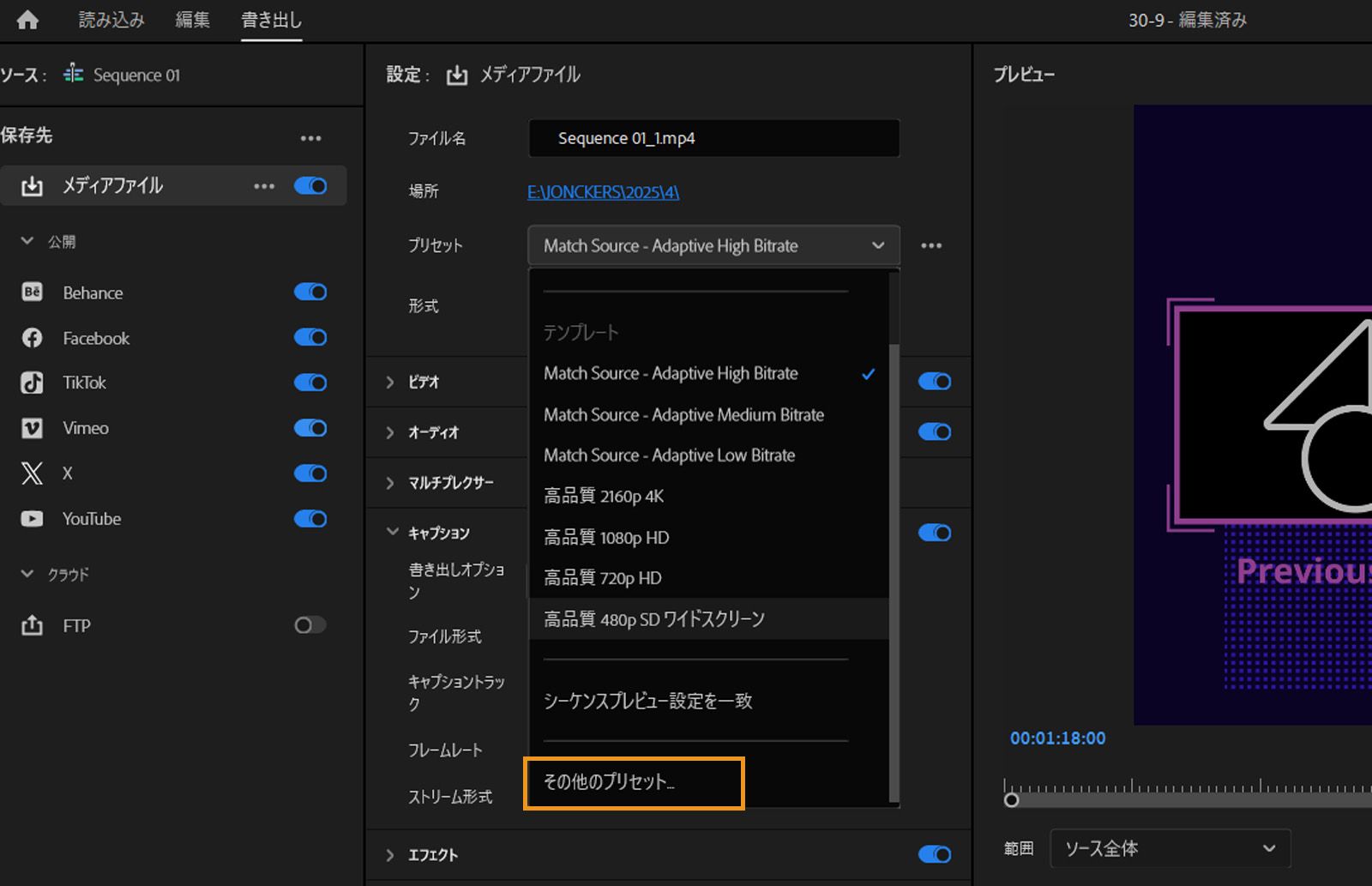The height and width of the screenshot is (886, 1372).
Task: Open the プリセット dropdown
Action: coord(713,245)
